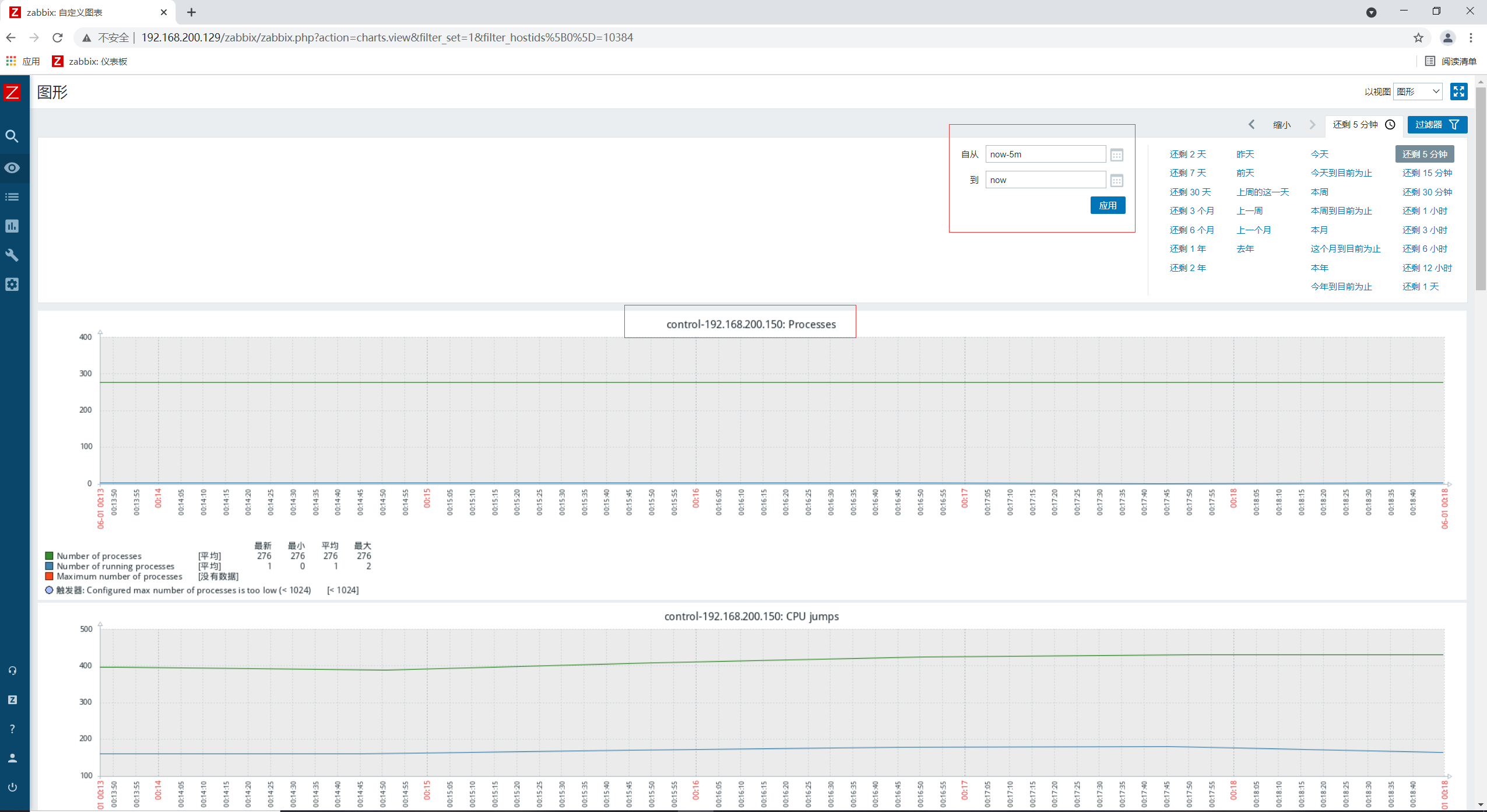Screen dimensions: 1487x812
Task: Open Reports bar-chart icon in sidebar
Action: 12,226
